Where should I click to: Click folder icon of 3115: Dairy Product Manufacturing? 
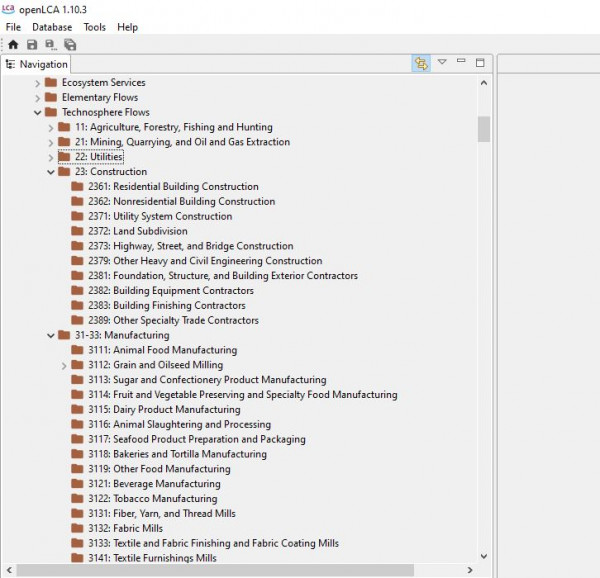77,409
